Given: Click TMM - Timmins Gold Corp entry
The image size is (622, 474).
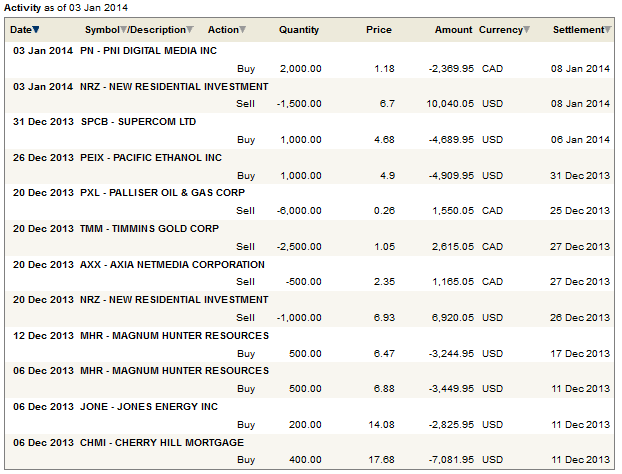Looking at the screenshot, I should (152, 228).
